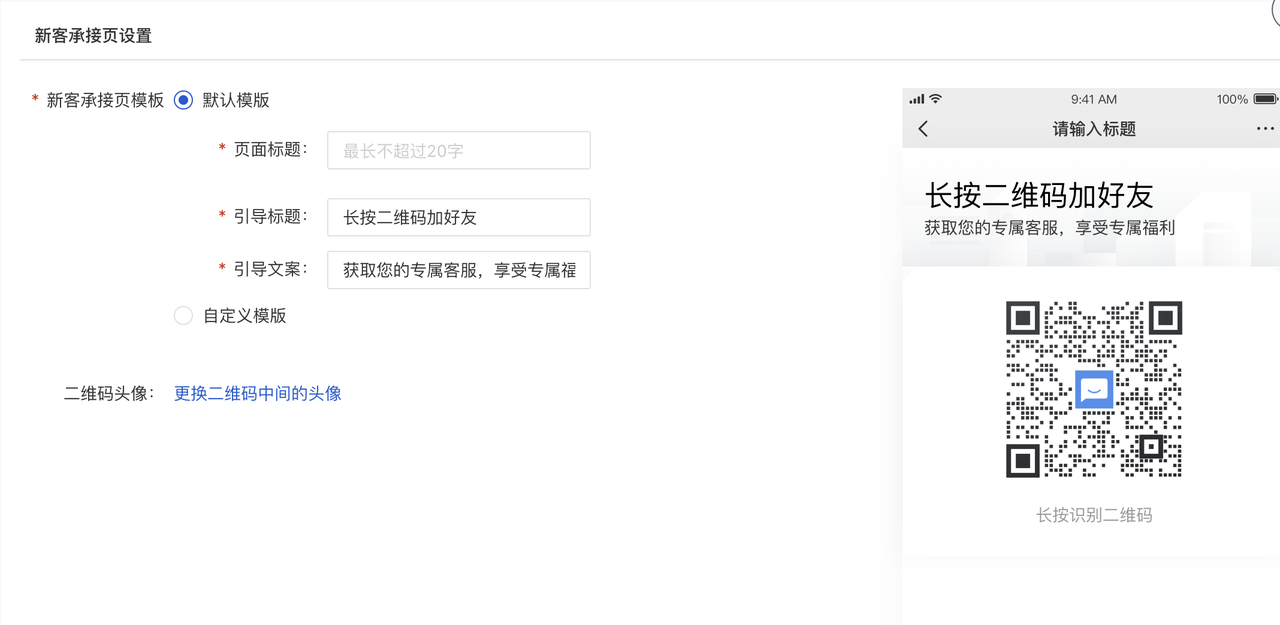Viewport: 1280px width, 625px height.
Task: Click the cellular signal bars icon in preview
Action: [917, 99]
